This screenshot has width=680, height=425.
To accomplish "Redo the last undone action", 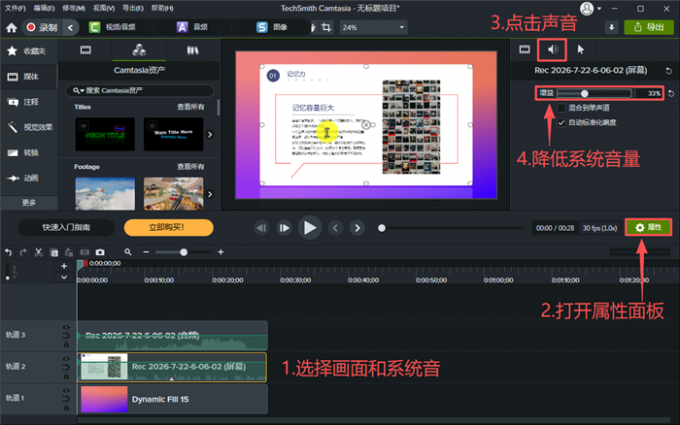I will tap(23, 252).
